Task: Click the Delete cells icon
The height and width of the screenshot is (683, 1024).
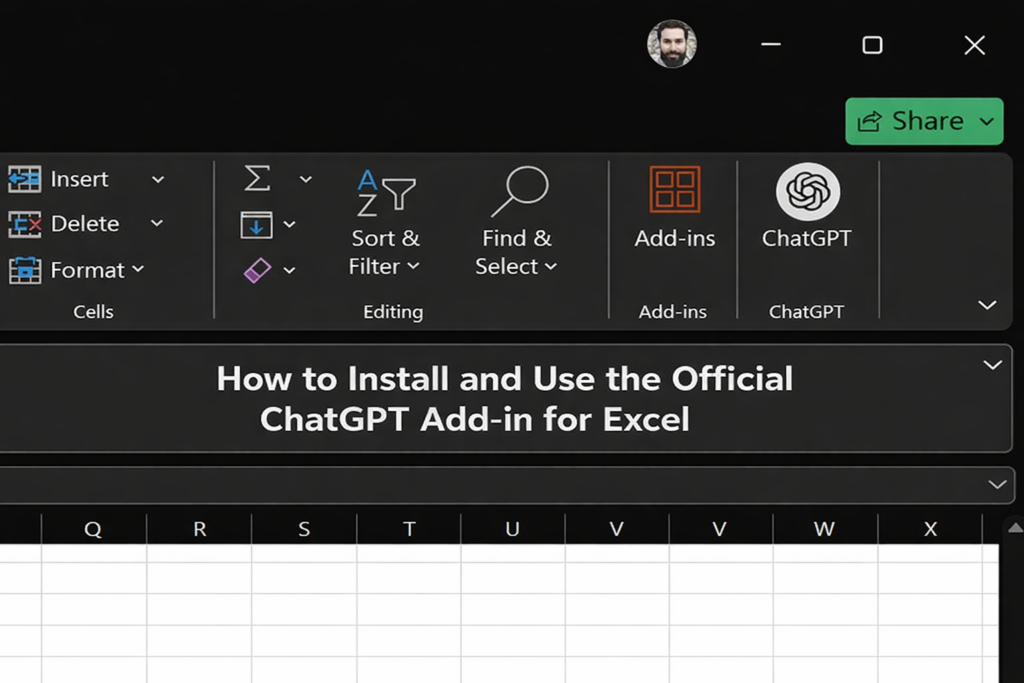Action: (24, 224)
